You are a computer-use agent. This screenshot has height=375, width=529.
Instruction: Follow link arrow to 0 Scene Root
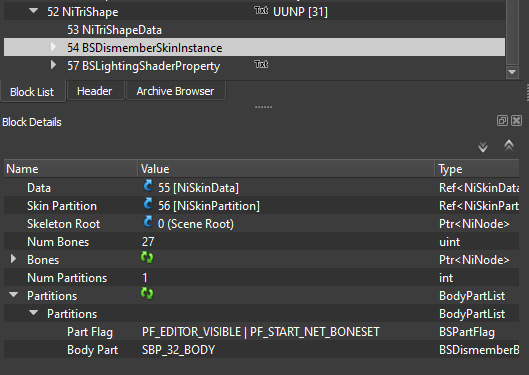(148, 222)
